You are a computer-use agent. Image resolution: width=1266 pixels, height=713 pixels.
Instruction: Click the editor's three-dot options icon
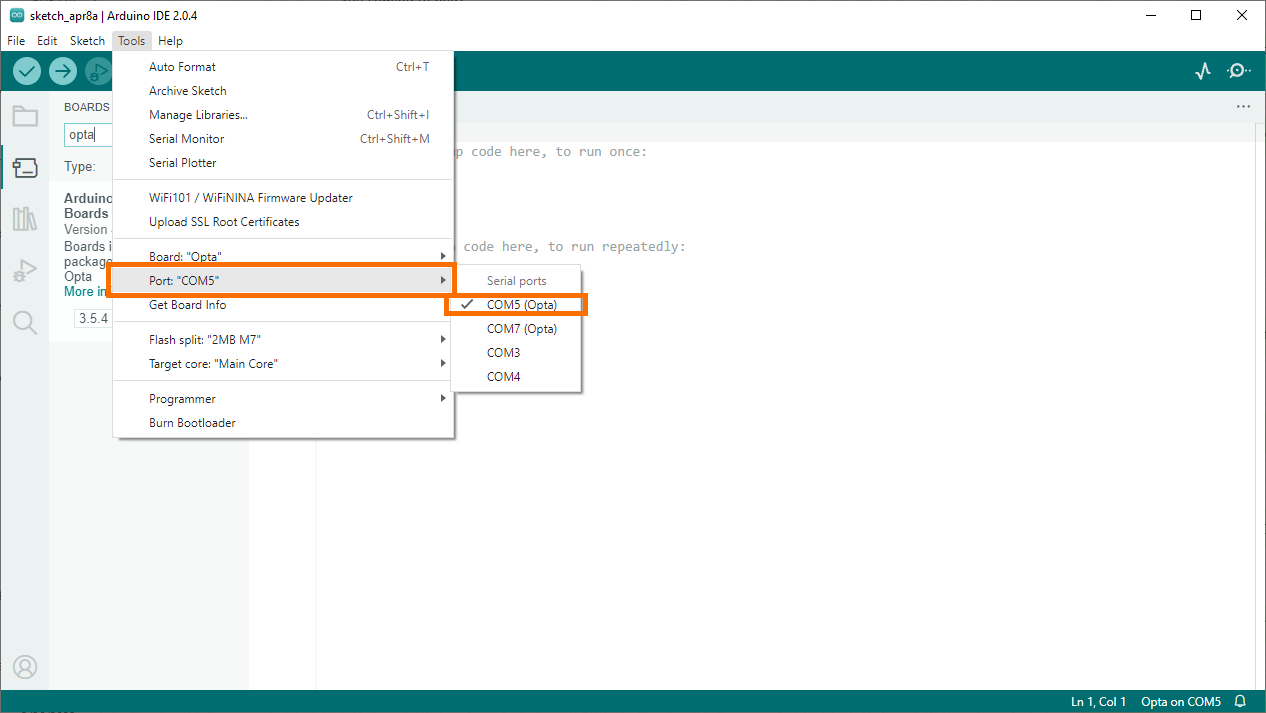click(1243, 106)
